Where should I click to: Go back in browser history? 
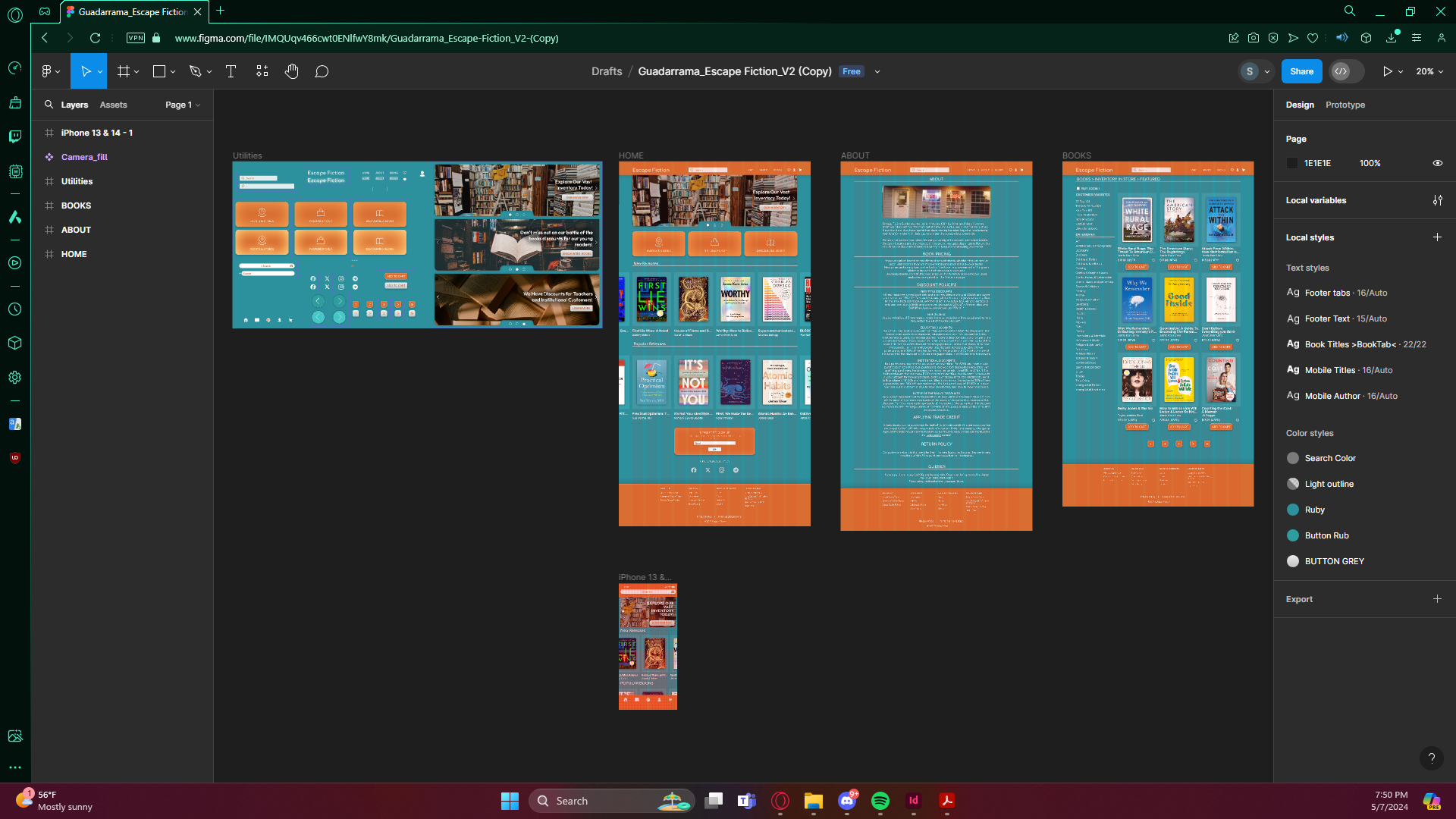[45, 38]
